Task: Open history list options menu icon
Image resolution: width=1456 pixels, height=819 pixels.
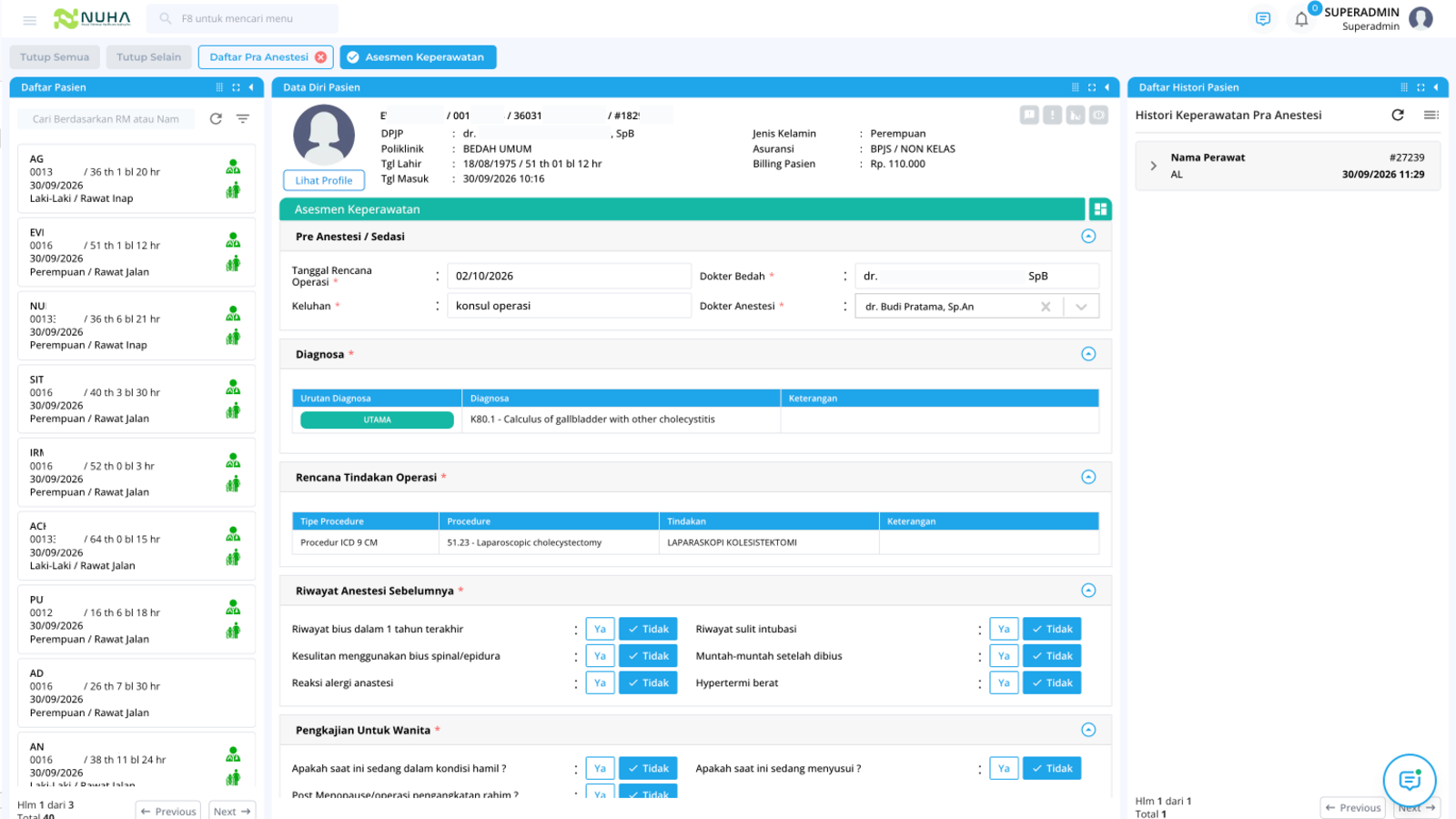Action: pos(1431,115)
